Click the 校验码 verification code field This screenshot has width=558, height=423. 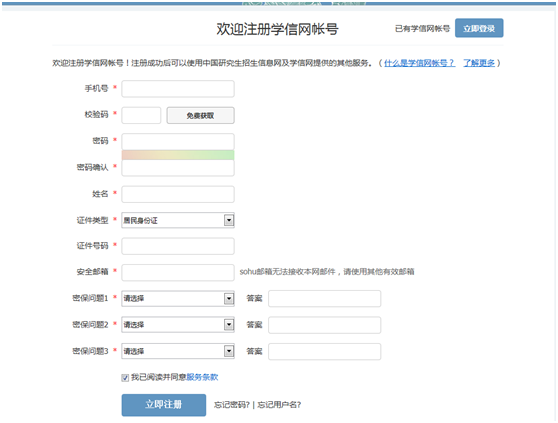pyautogui.click(x=141, y=115)
